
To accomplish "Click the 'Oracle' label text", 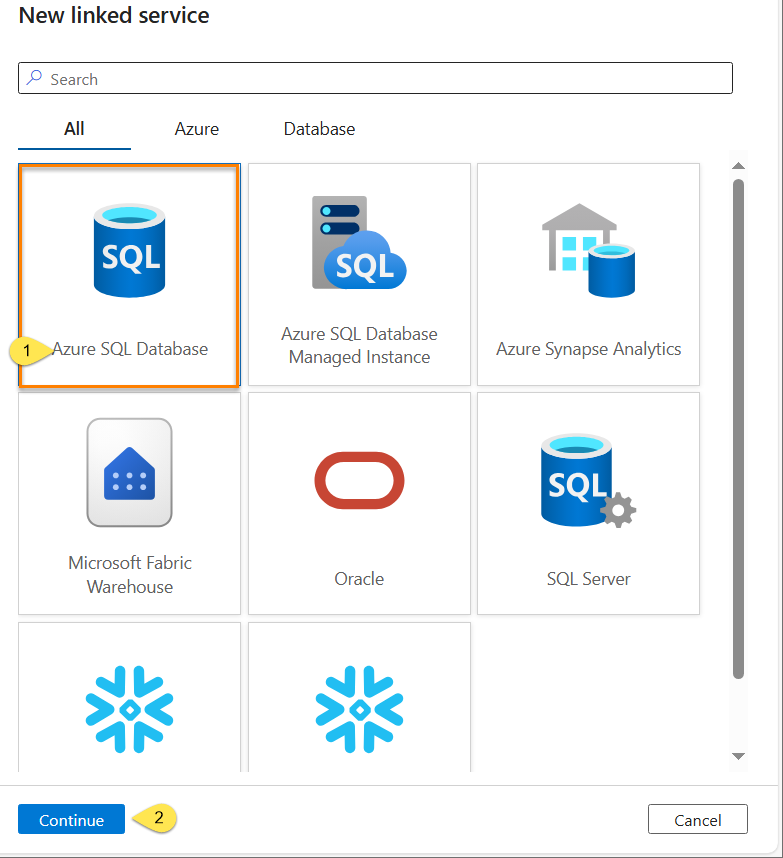I will coord(359,579).
